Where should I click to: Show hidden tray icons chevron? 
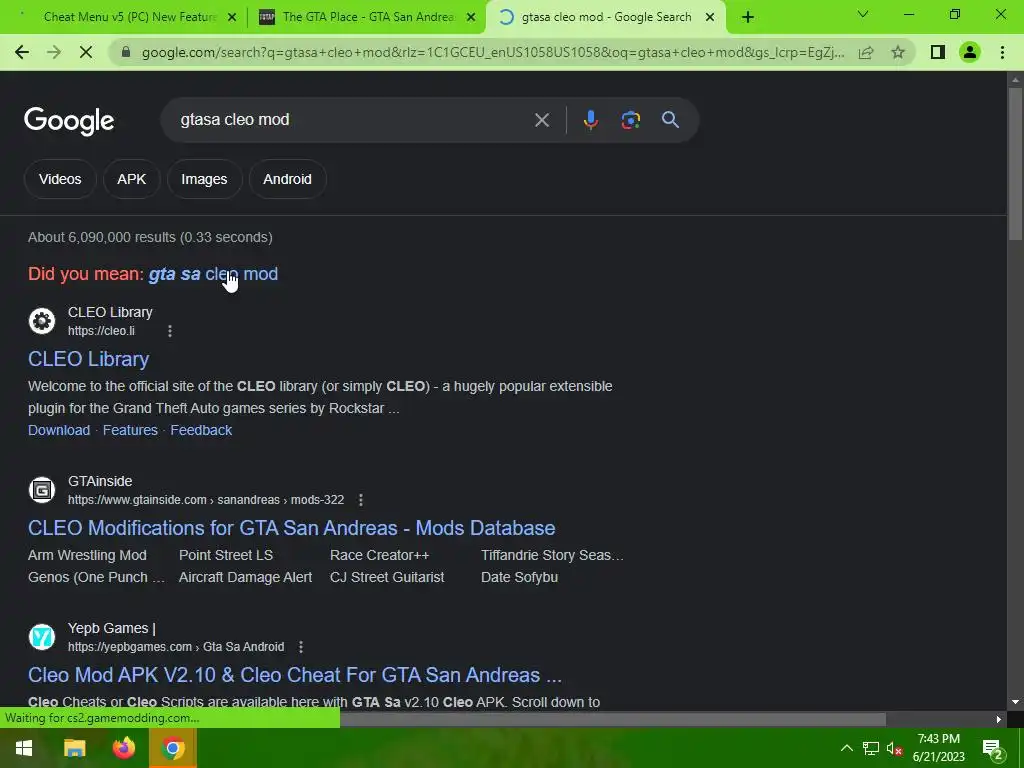846,748
